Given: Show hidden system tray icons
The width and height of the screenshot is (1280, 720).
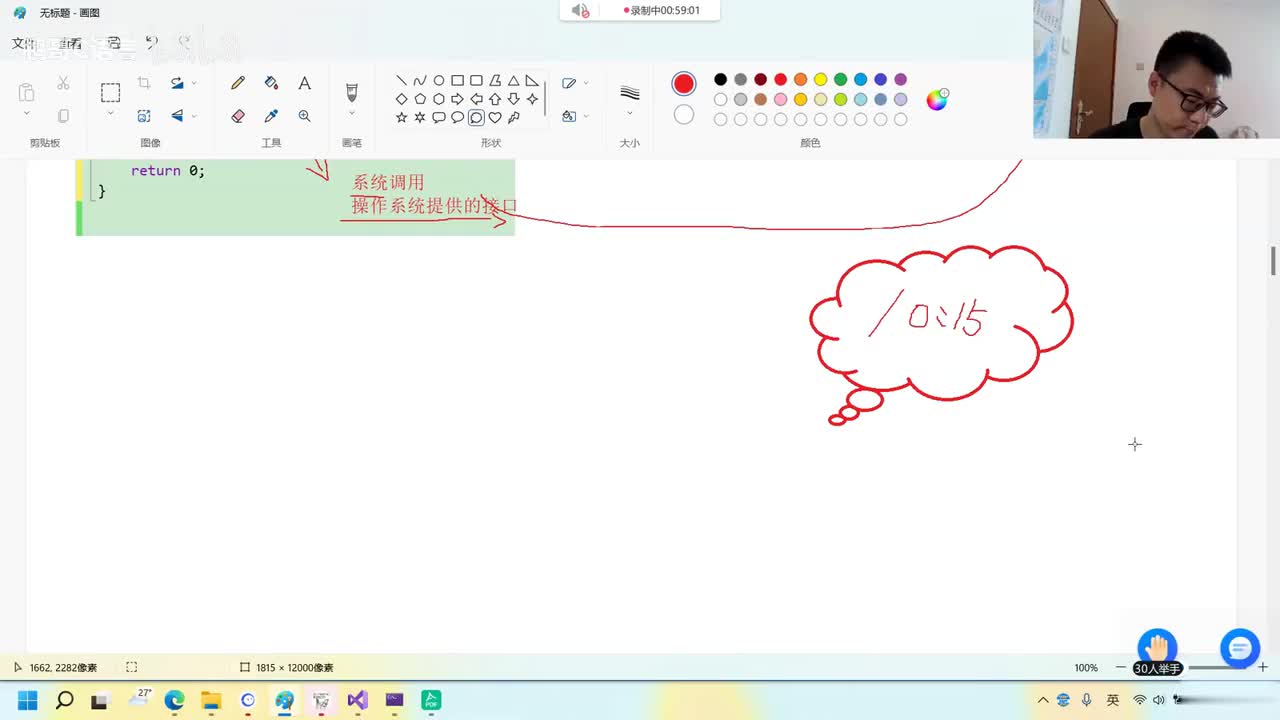Looking at the screenshot, I should 1043,700.
